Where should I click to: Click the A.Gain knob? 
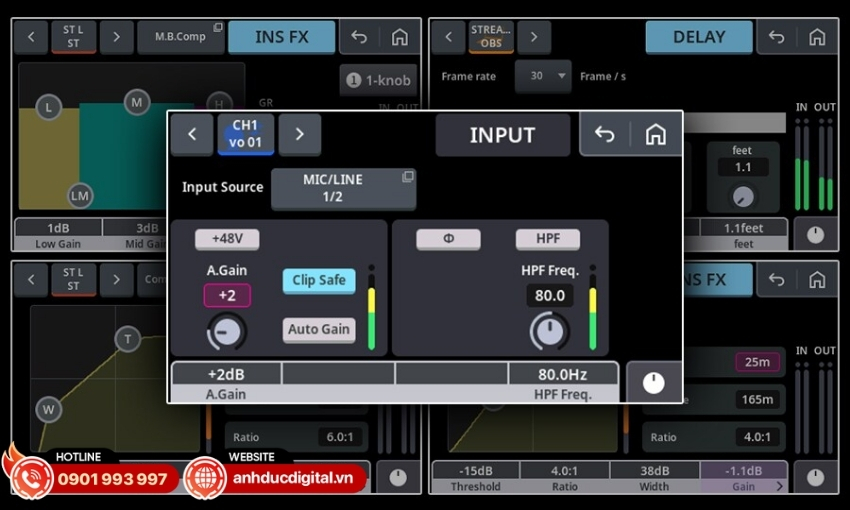tap(227, 331)
